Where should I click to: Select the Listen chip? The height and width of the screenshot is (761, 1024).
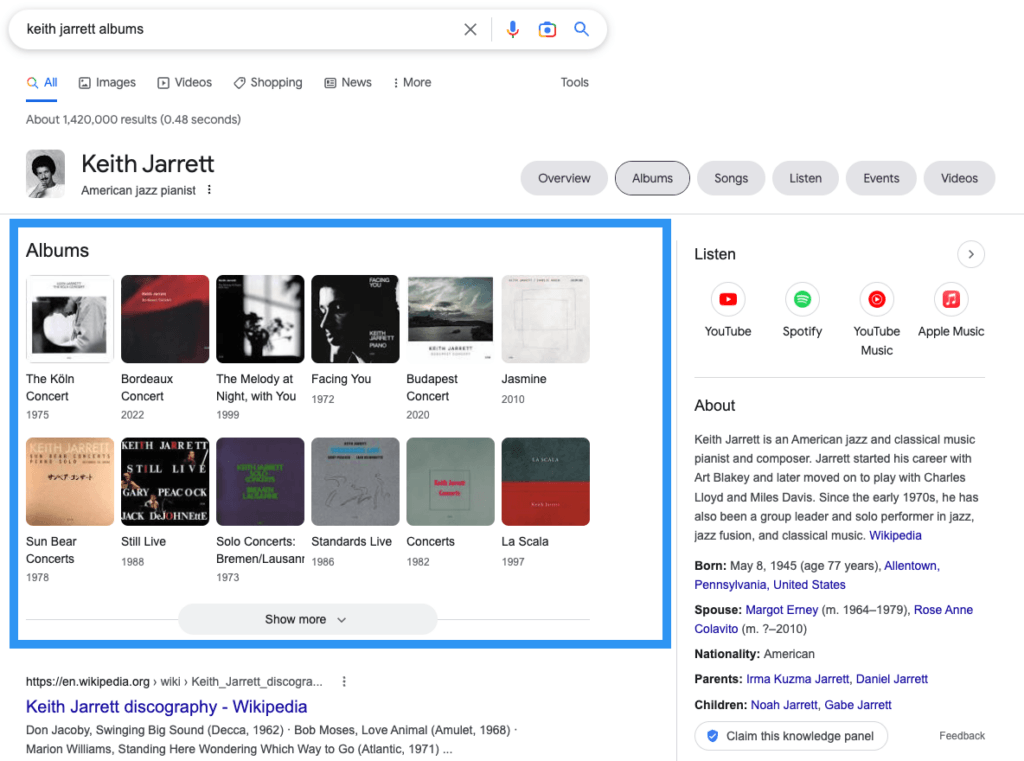tap(805, 178)
